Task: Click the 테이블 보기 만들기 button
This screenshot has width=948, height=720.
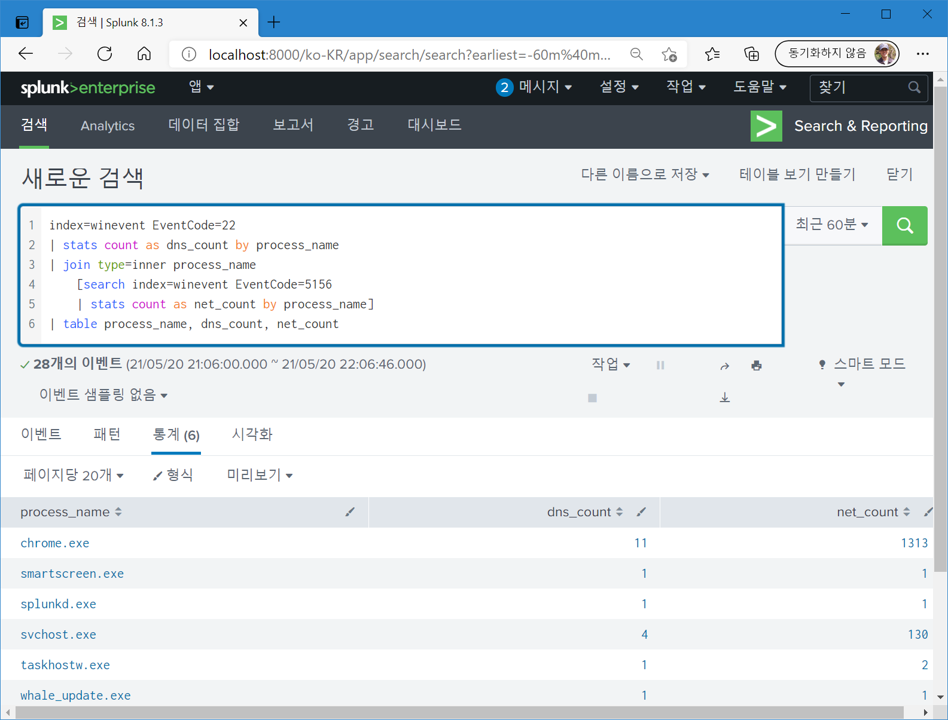Action: point(797,173)
